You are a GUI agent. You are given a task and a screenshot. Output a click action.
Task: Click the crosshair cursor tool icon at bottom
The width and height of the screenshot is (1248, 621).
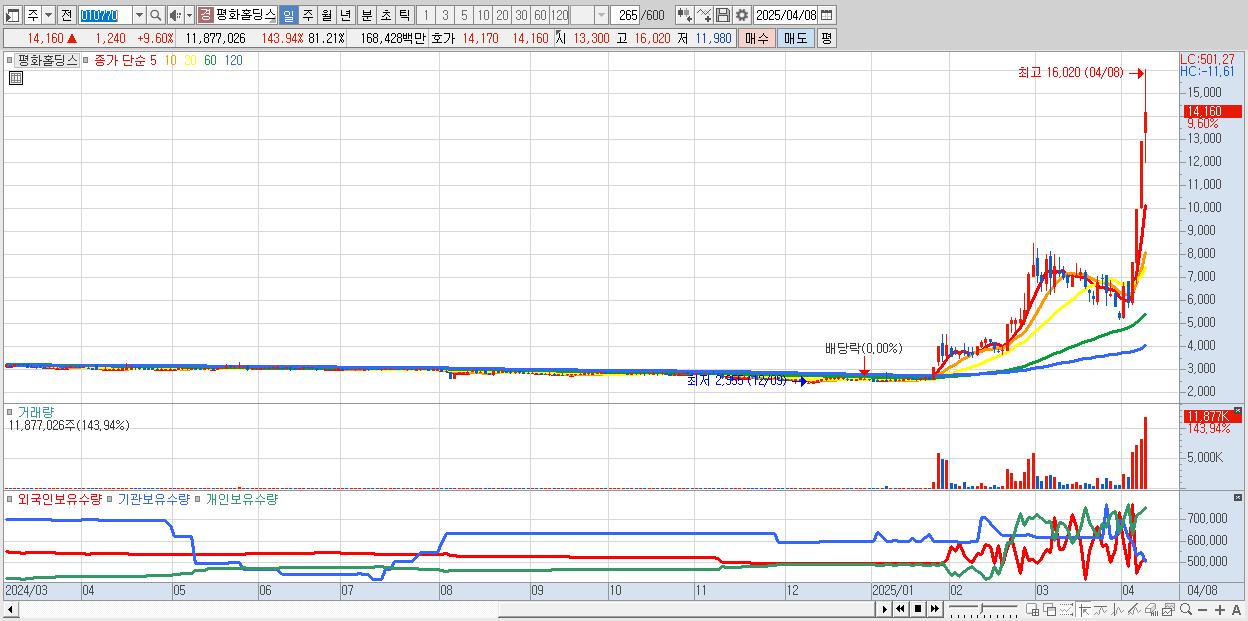click(1084, 609)
